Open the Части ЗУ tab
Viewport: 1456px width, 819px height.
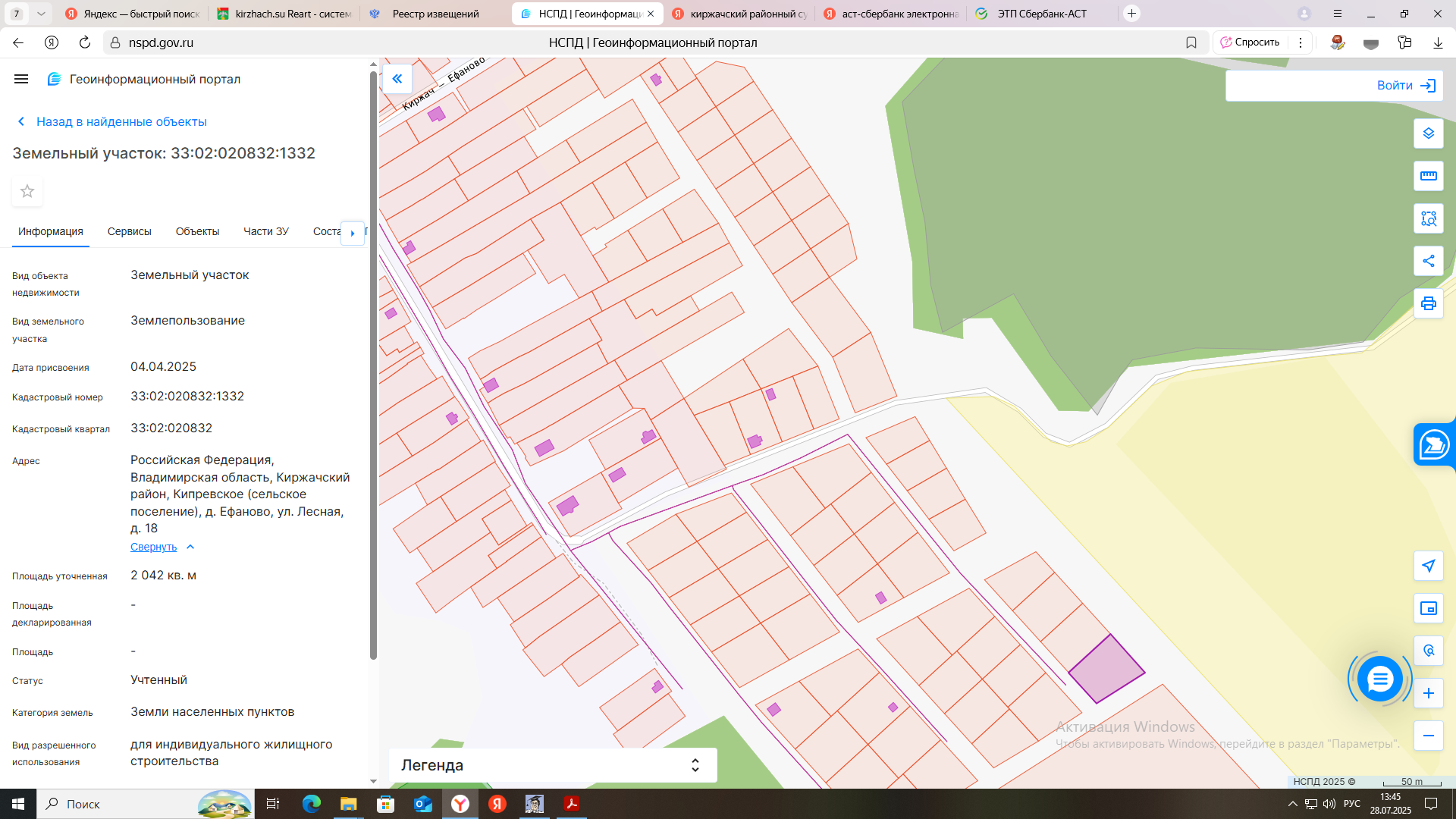point(265,231)
